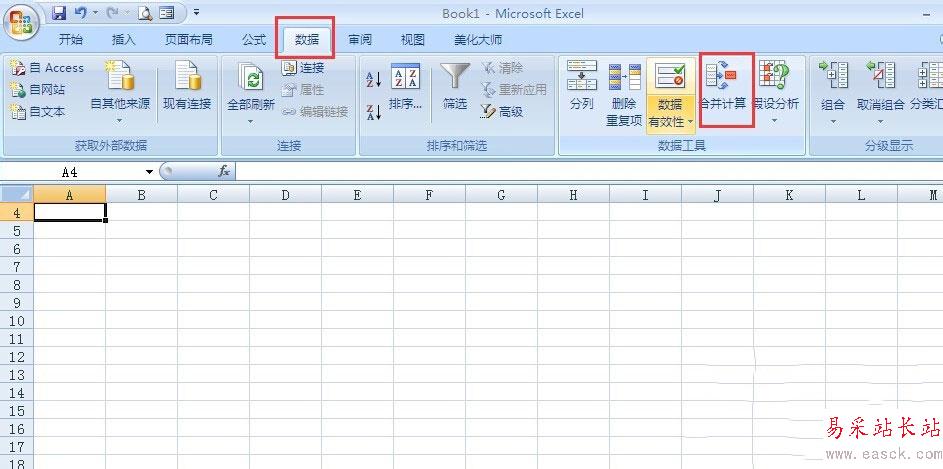943x469 pixels.
Task: Open the 视图 tab
Action: (x=413, y=40)
